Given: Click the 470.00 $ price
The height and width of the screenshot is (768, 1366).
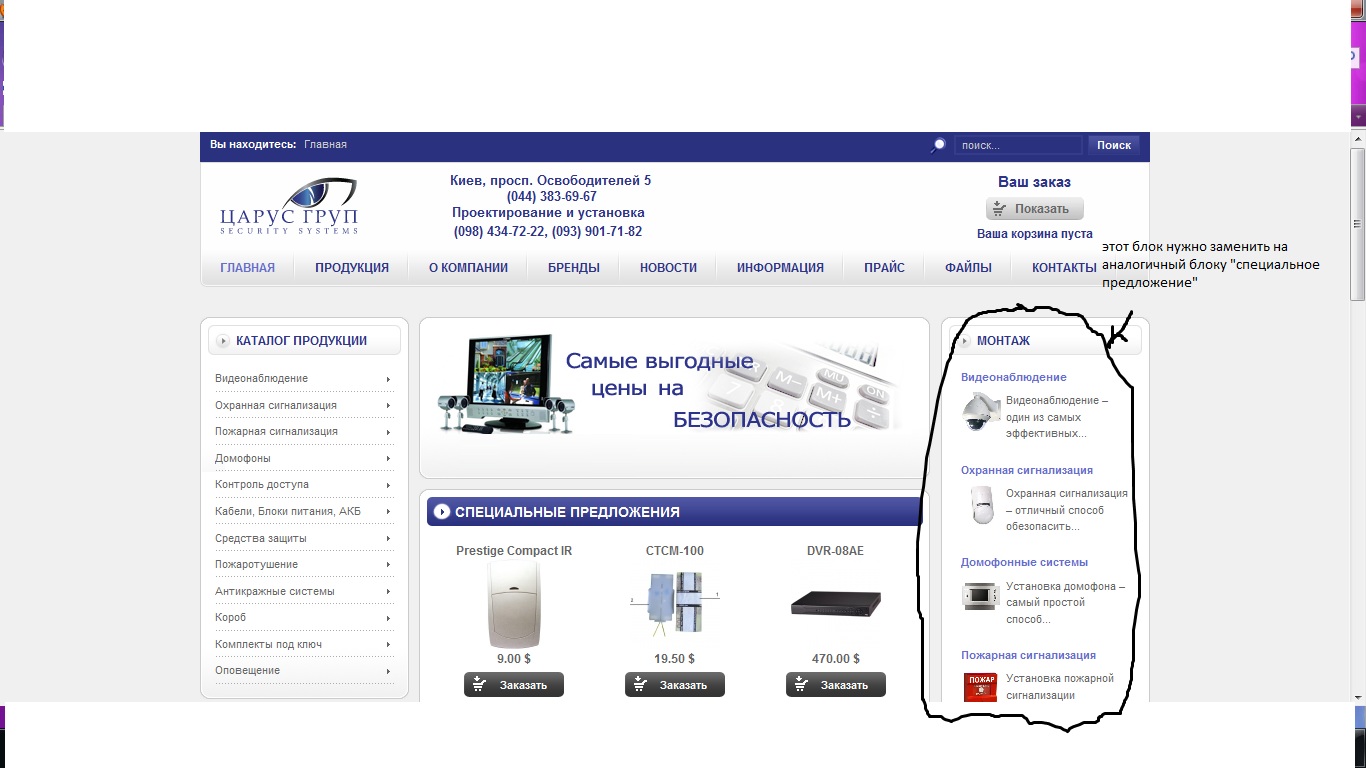Looking at the screenshot, I should coord(836,659).
